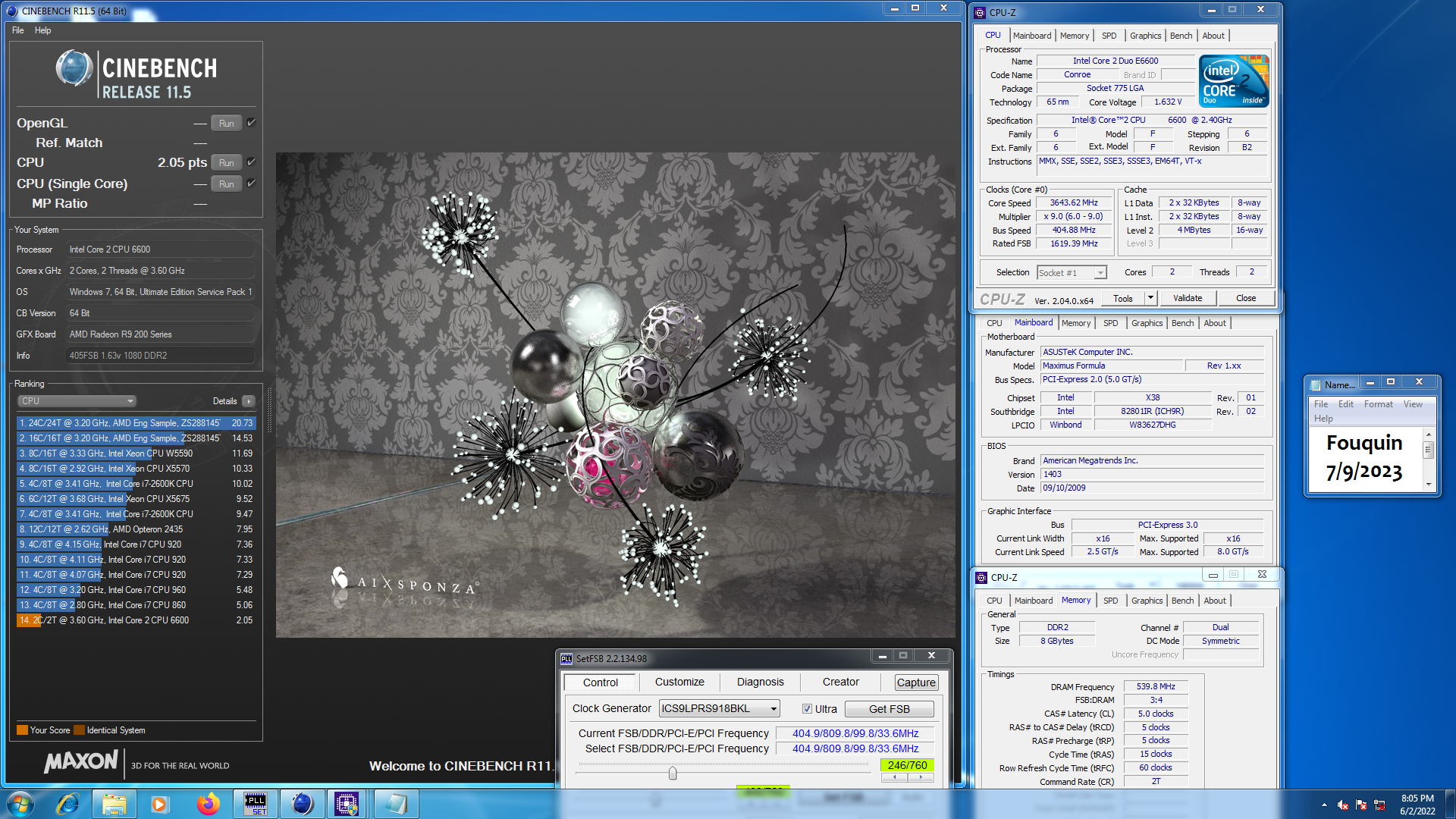
Task: Toggle the Ultra checkbox in SetFSB
Action: [x=808, y=709]
